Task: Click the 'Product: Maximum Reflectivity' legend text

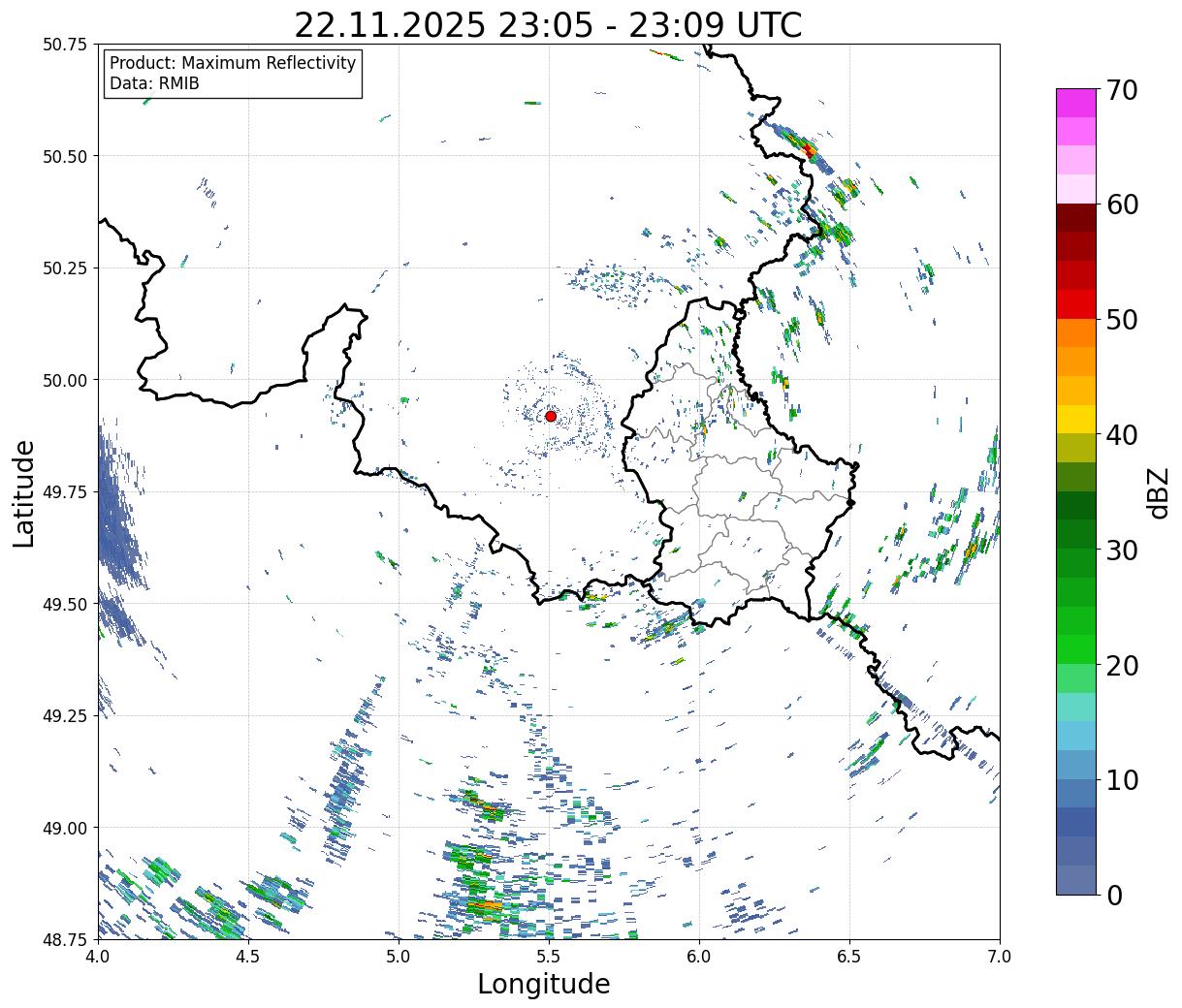Action: pos(233,63)
